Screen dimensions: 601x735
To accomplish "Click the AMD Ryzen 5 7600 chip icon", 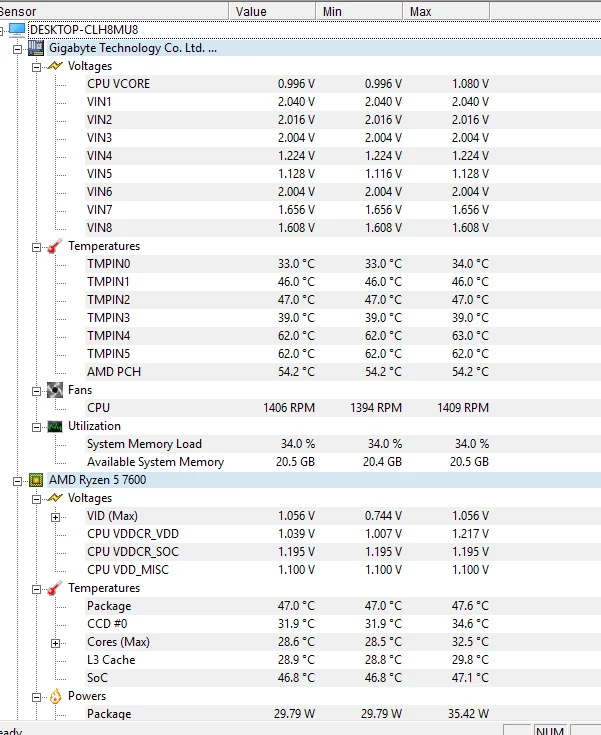I will [36, 480].
